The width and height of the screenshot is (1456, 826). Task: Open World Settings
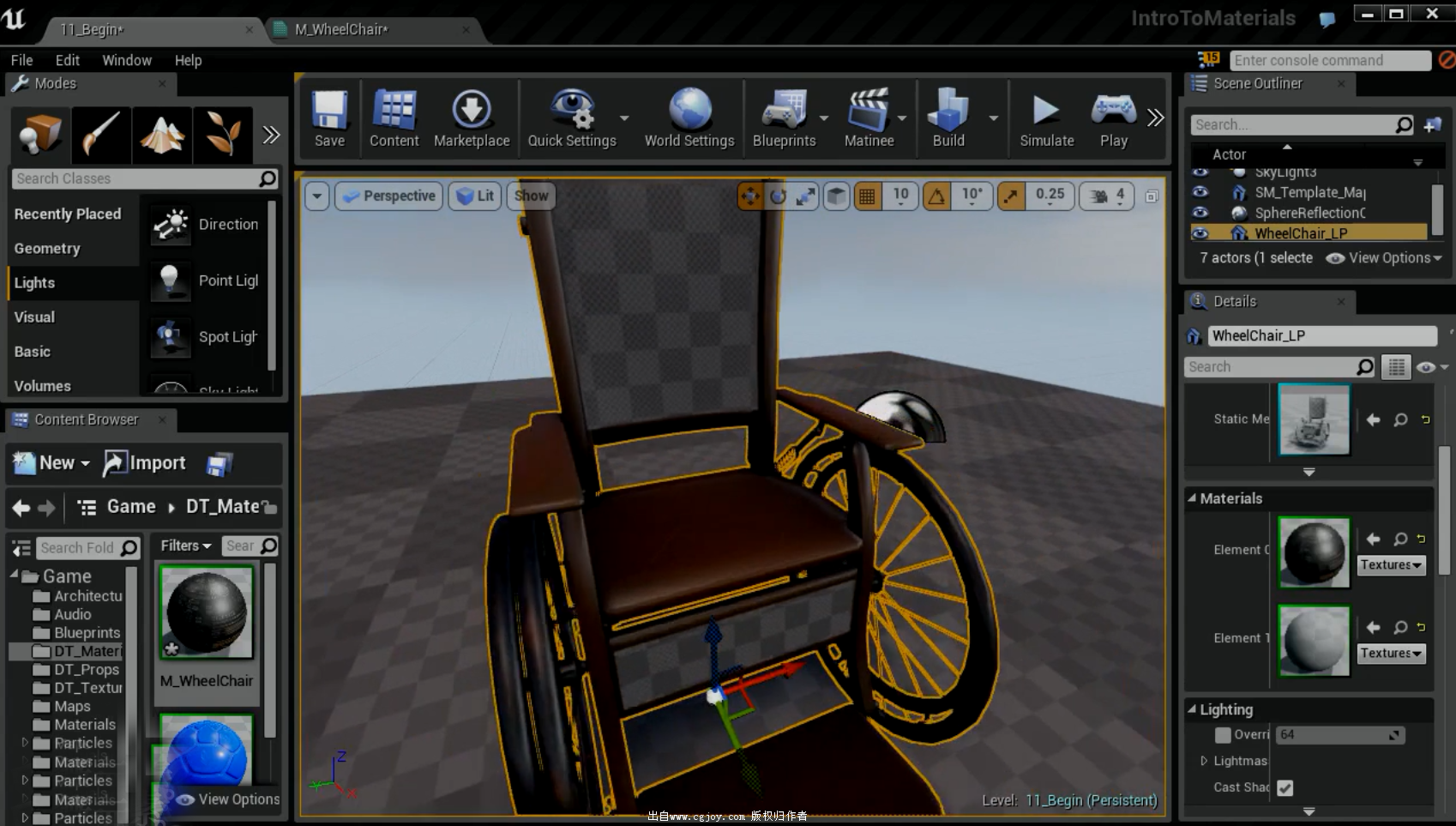(689, 118)
